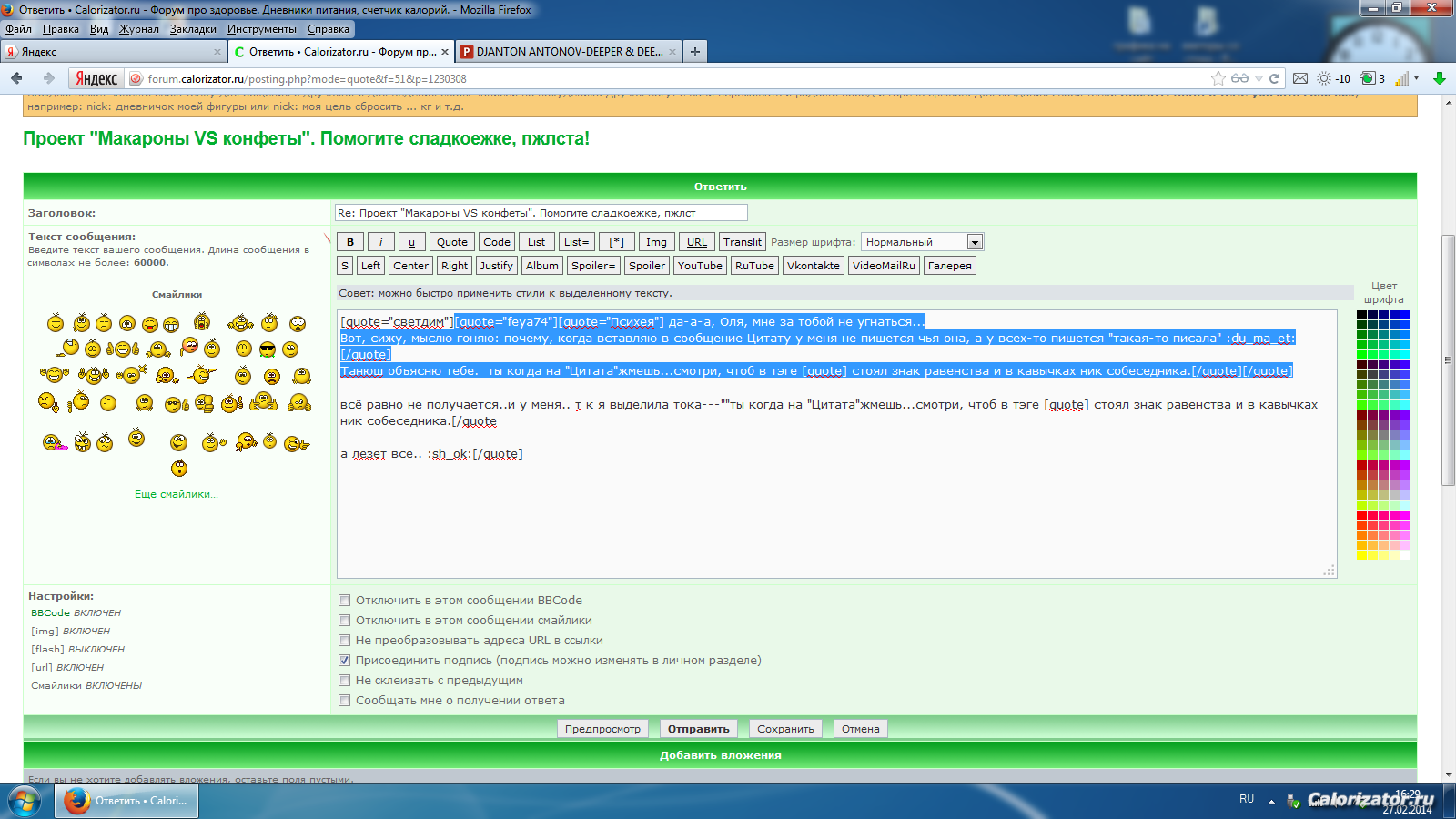Uncheck "Присоединить подпись" checkbox
This screenshot has height=819, width=1456.
pos(344,660)
